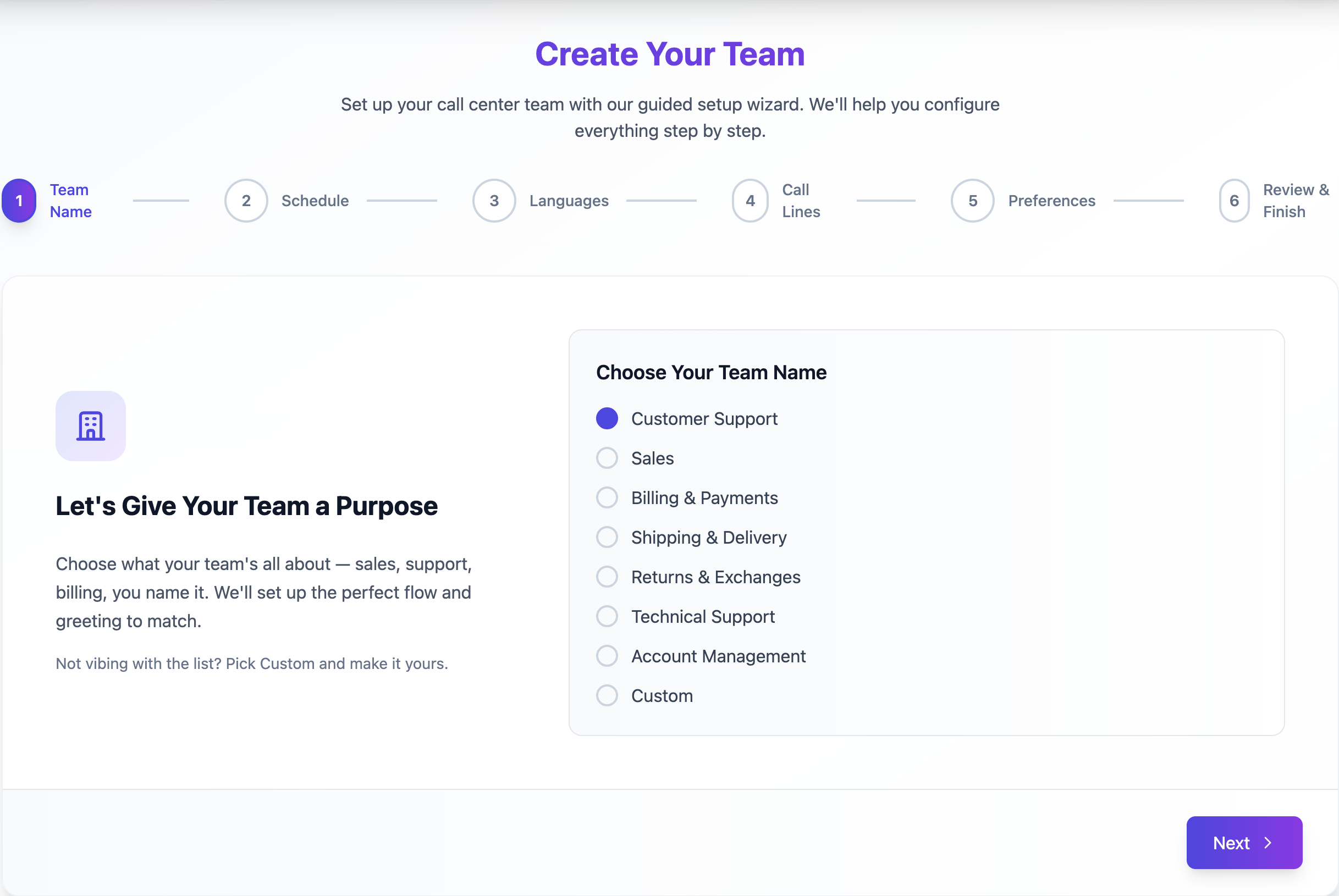Click the step 1 Team Name circle
The height and width of the screenshot is (896, 1339).
pos(19,201)
